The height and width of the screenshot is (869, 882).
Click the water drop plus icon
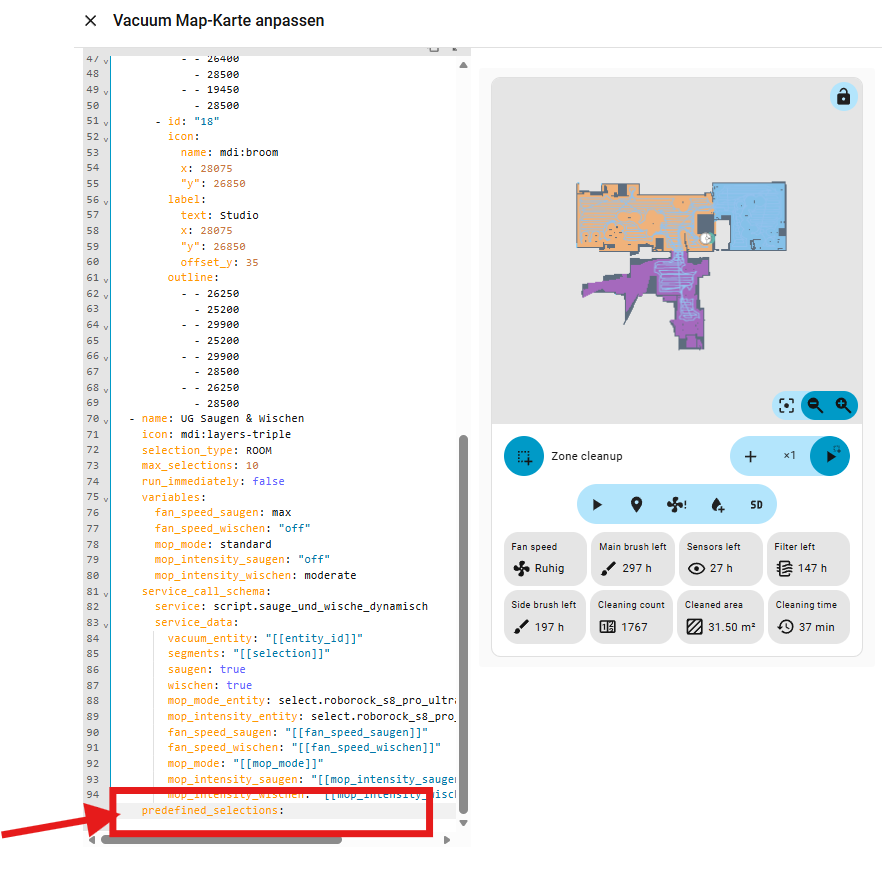point(716,504)
